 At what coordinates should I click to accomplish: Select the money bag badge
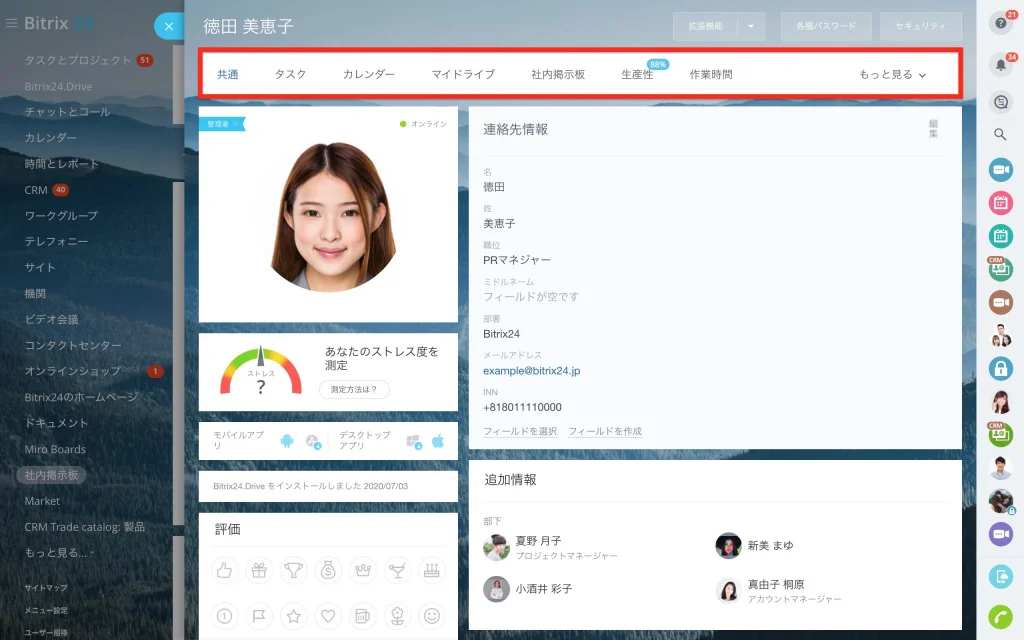pyautogui.click(x=328, y=570)
